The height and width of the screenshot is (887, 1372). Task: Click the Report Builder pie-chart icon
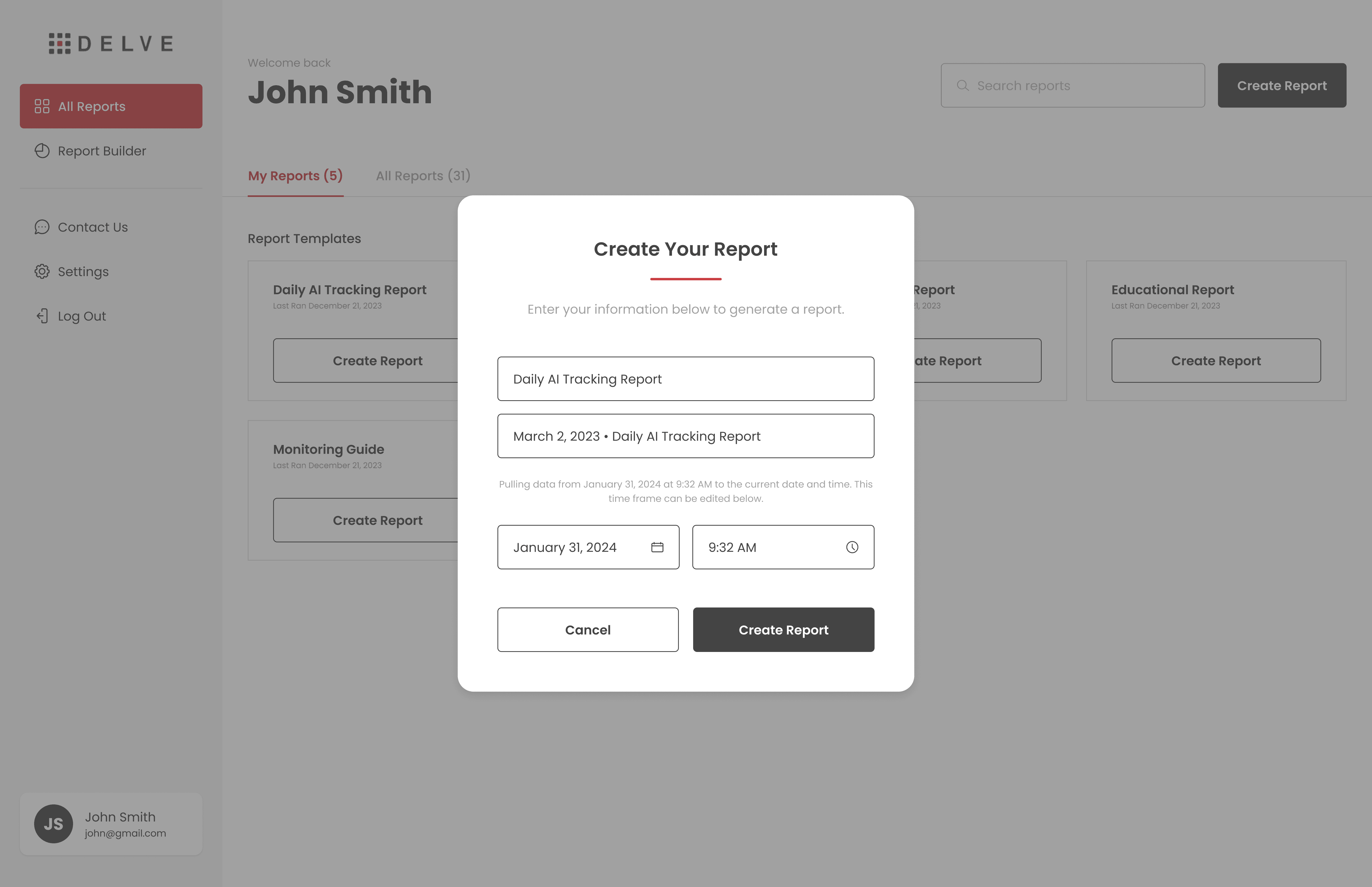(42, 151)
